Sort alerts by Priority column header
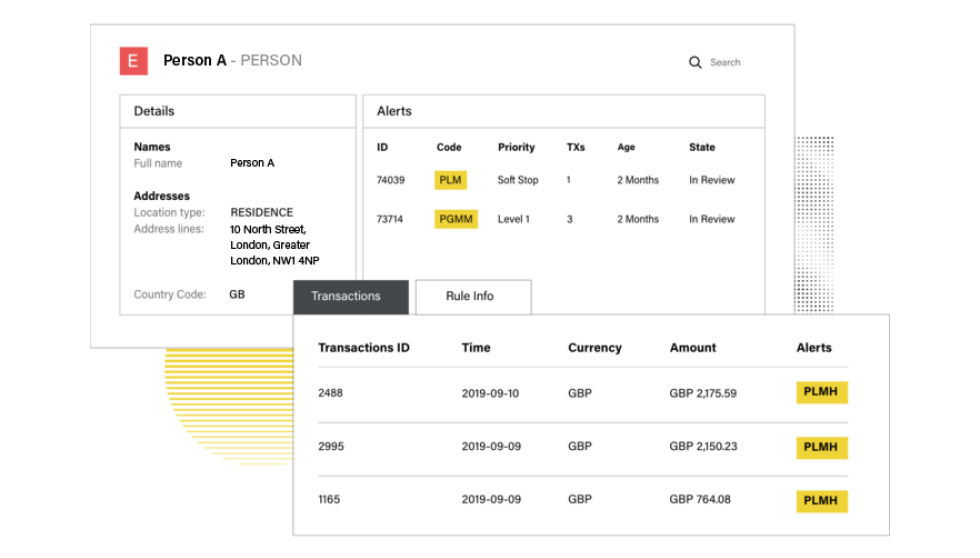 (516, 147)
